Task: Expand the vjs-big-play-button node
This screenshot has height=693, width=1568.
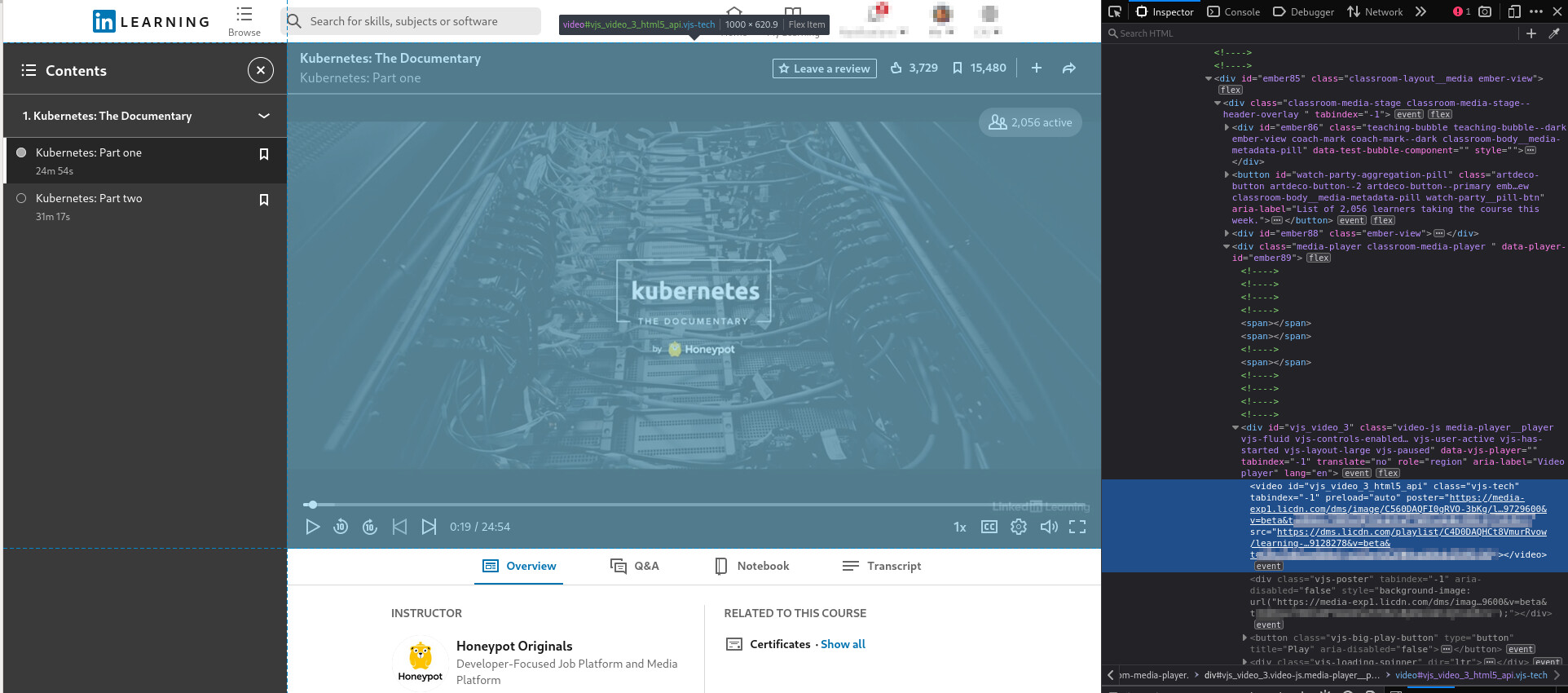Action: [x=1244, y=638]
